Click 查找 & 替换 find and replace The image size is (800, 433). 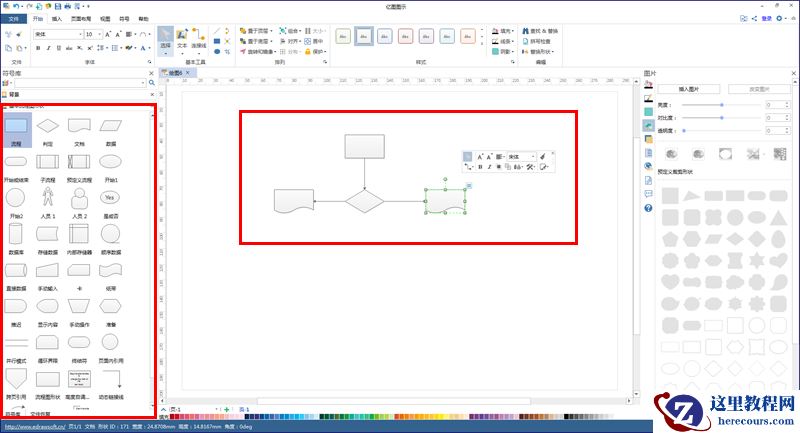point(540,31)
